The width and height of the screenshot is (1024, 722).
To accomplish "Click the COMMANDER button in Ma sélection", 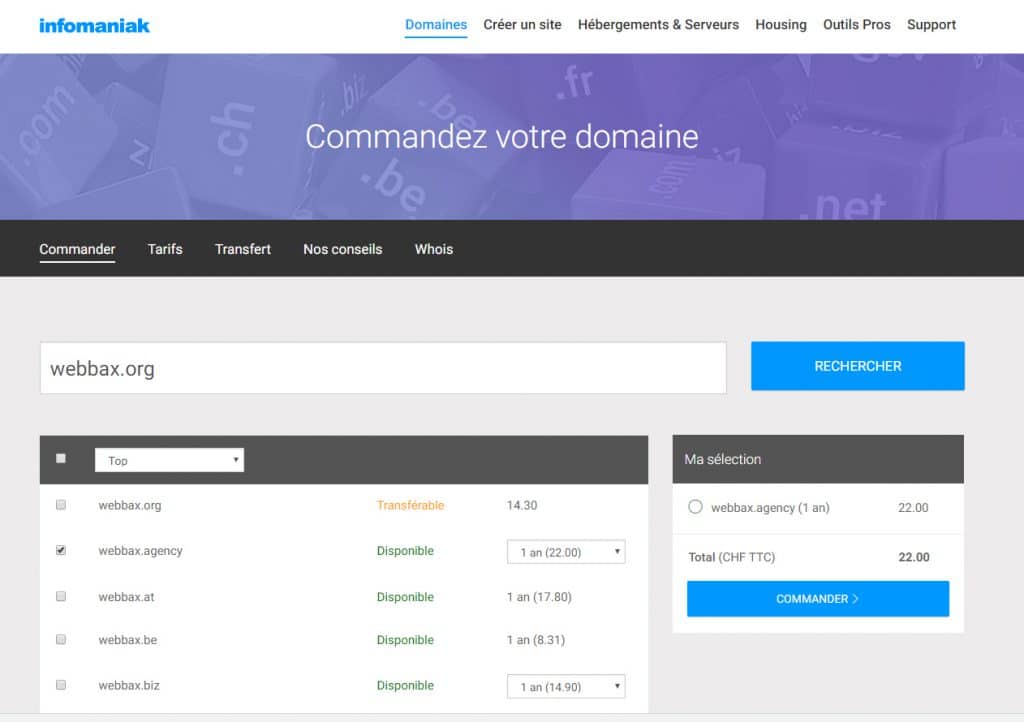I will tap(818, 599).
